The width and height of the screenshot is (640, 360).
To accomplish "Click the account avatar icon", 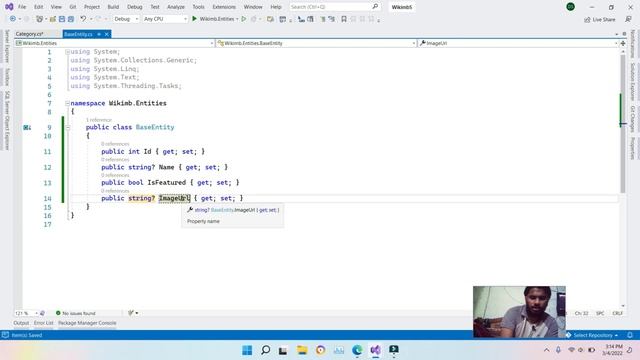I will coord(570,7).
